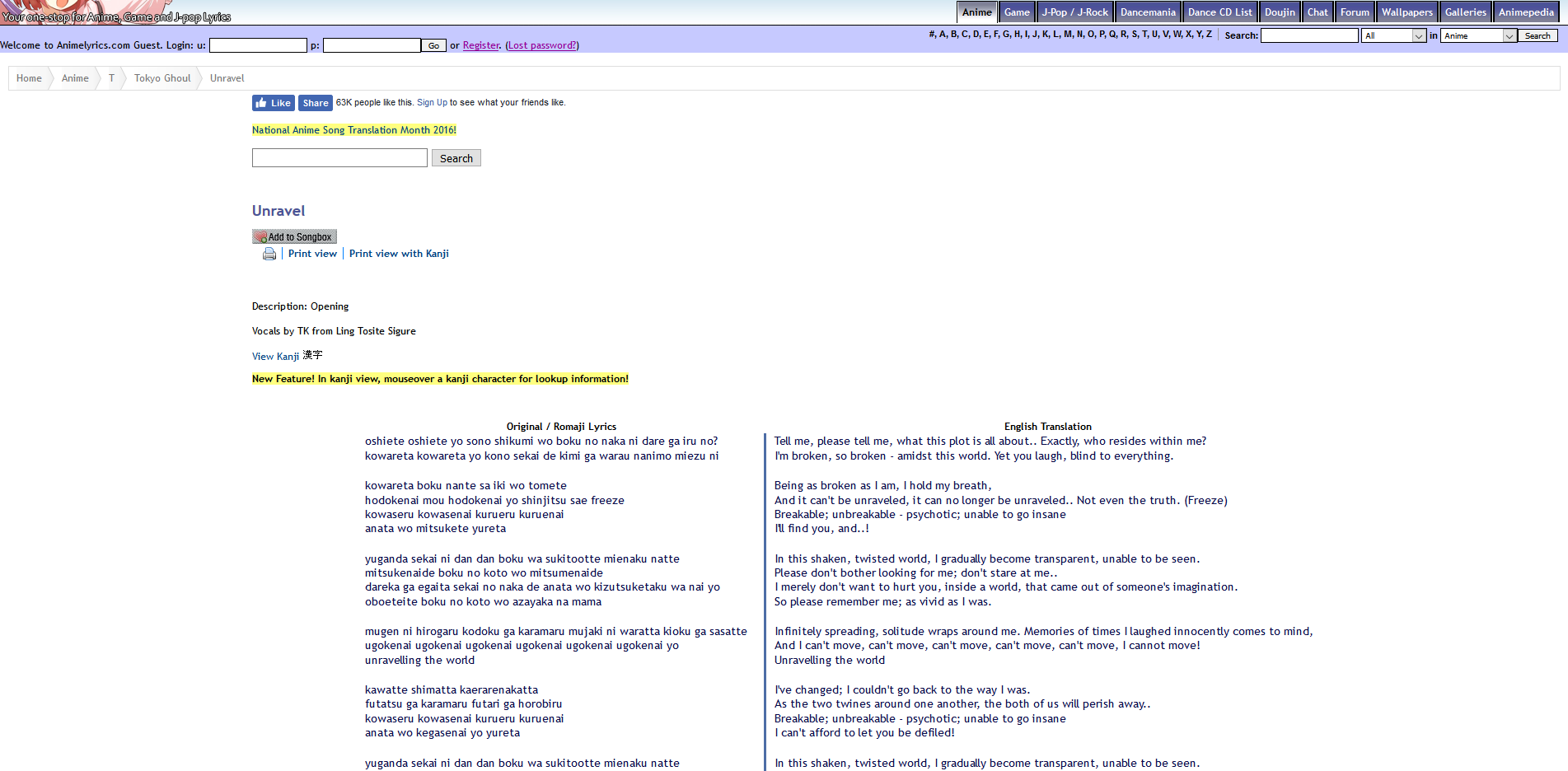
Task: Follow the Register link
Action: pyautogui.click(x=481, y=45)
